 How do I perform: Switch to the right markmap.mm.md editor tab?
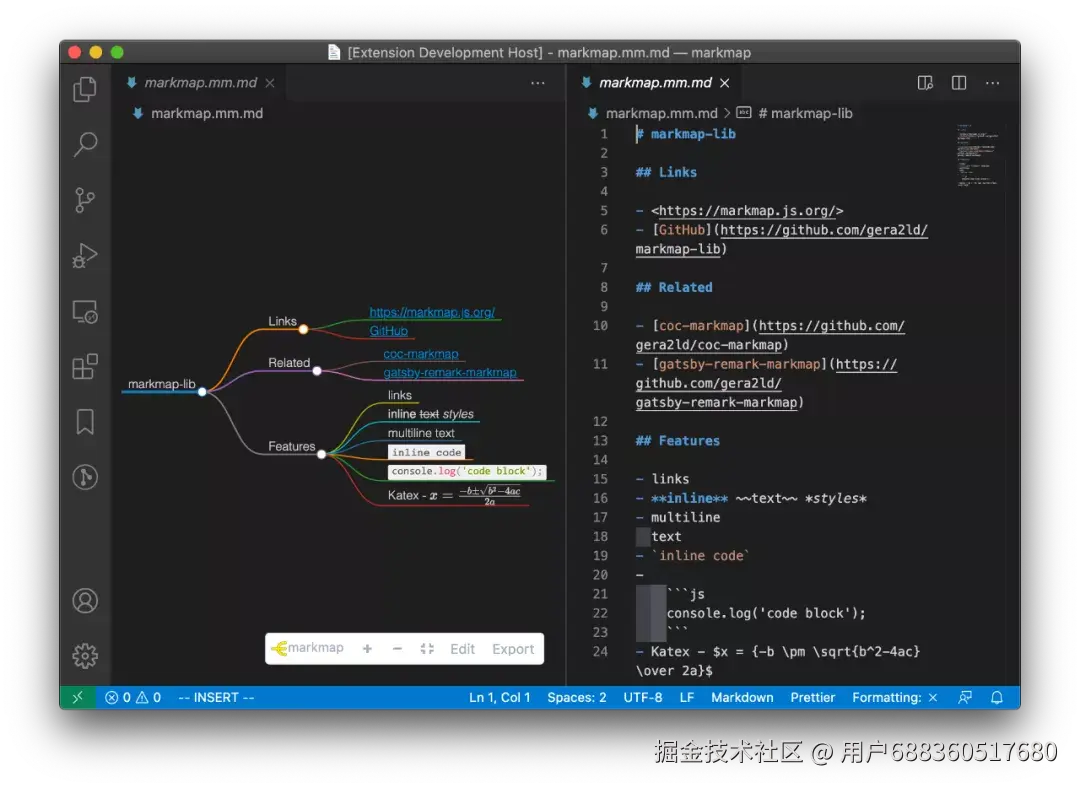(x=654, y=83)
